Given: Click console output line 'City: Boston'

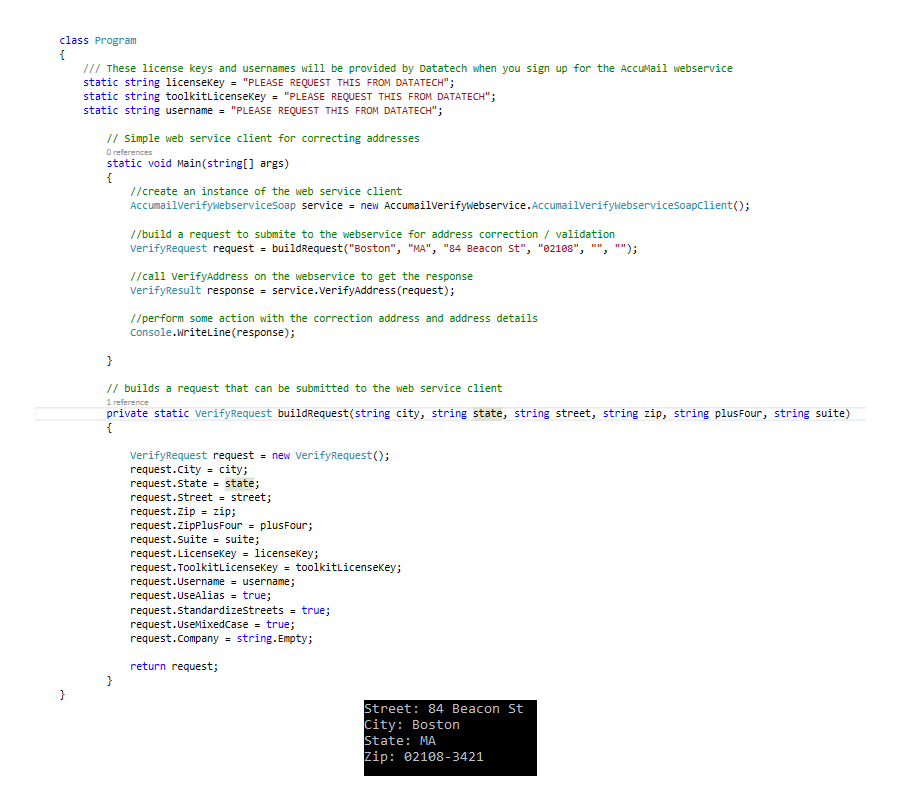Looking at the screenshot, I should point(412,725).
